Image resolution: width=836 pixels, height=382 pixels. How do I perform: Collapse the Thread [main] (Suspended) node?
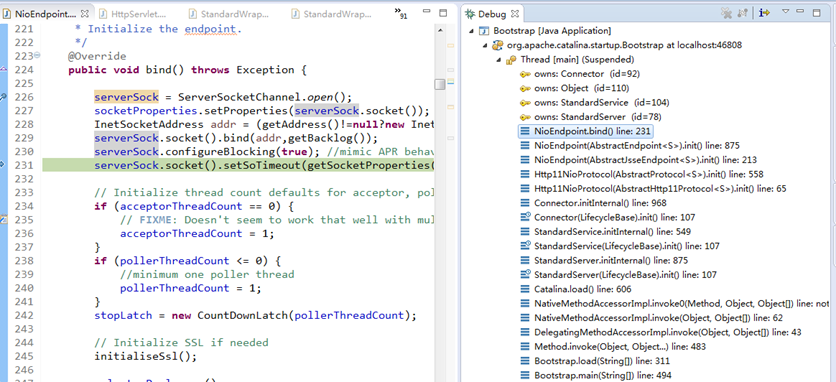[x=499, y=60]
